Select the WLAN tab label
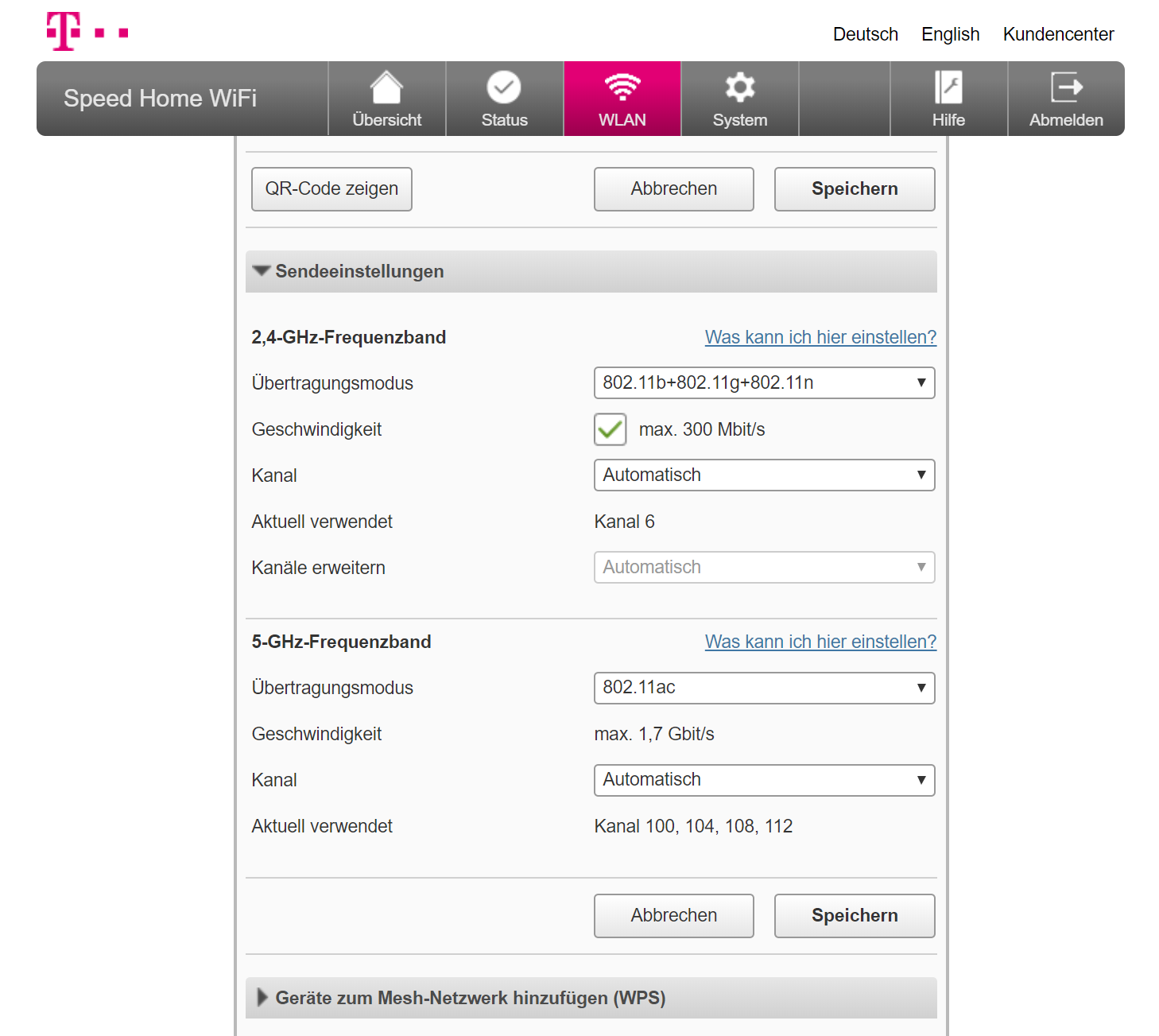 622,120
